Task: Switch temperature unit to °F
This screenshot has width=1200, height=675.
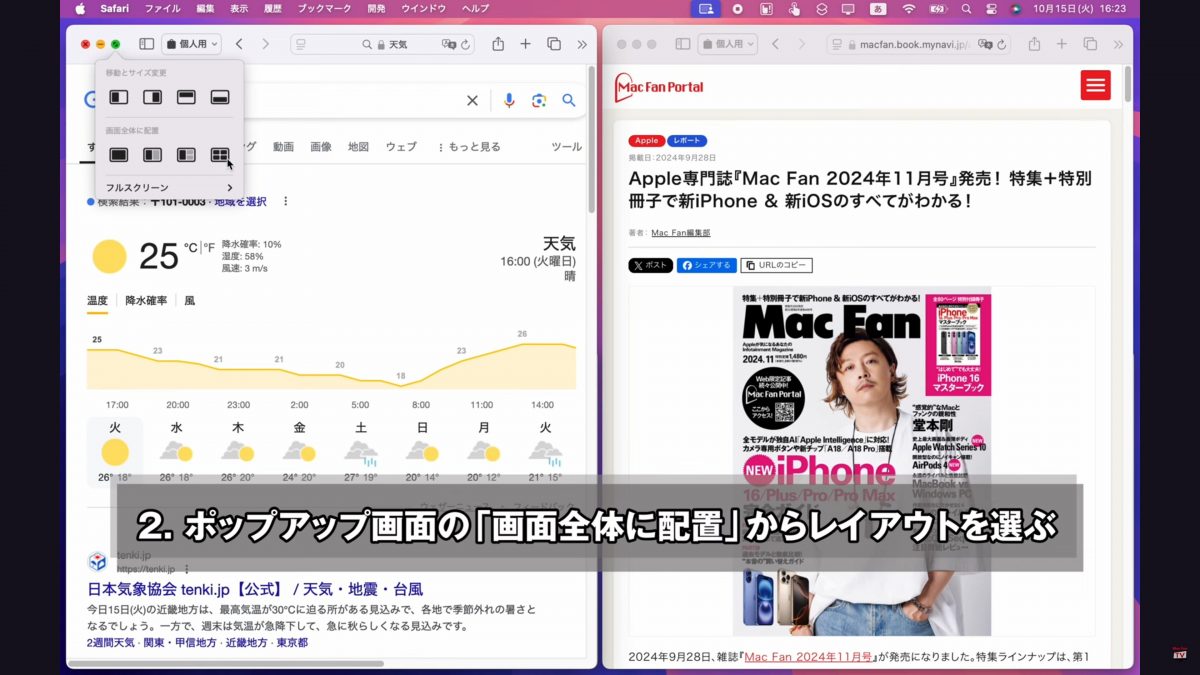Action: (x=210, y=247)
